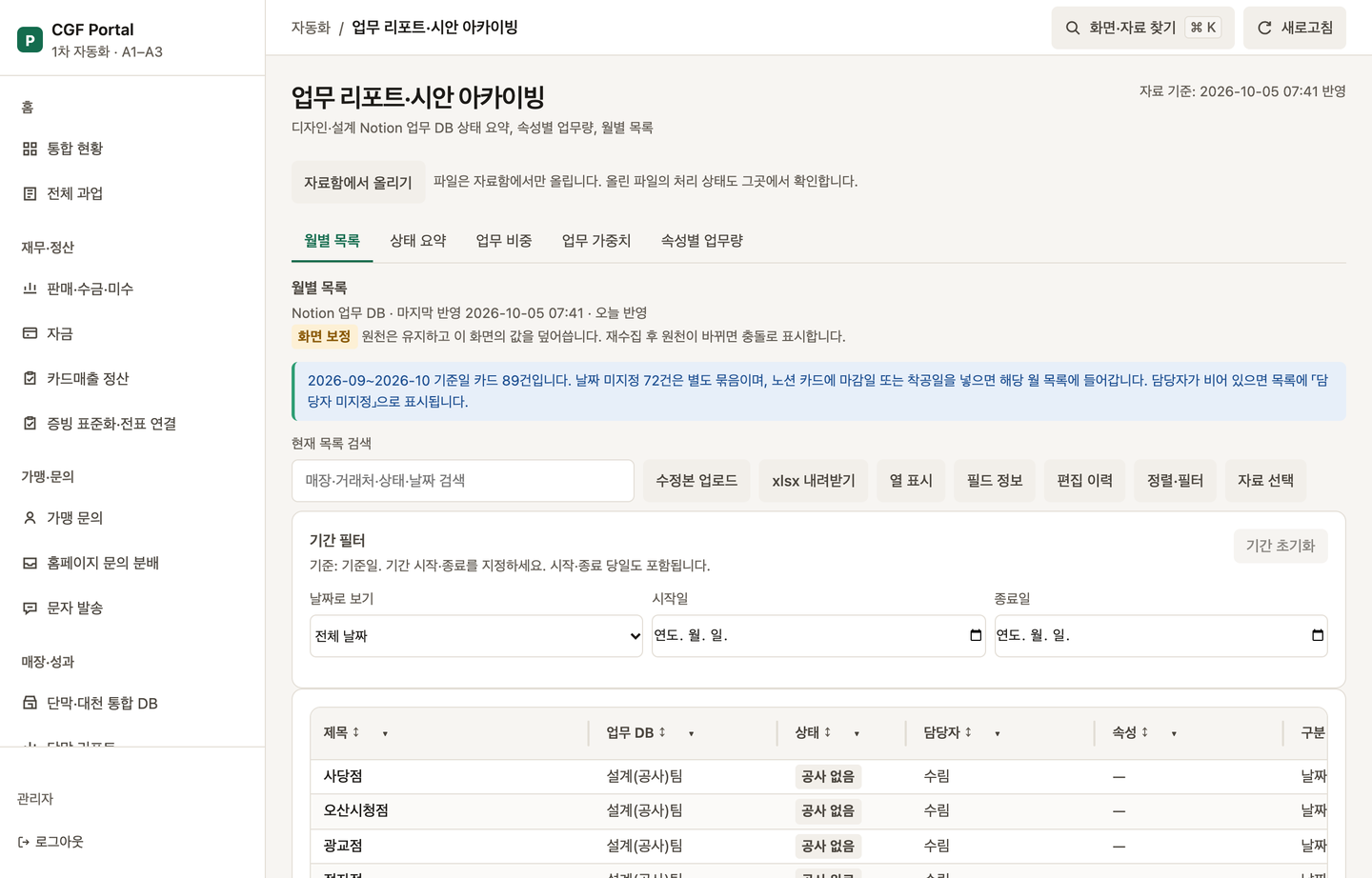The image size is (1372, 878).
Task: Open 담당자 column filter dropdown arrow
Action: pos(998,733)
